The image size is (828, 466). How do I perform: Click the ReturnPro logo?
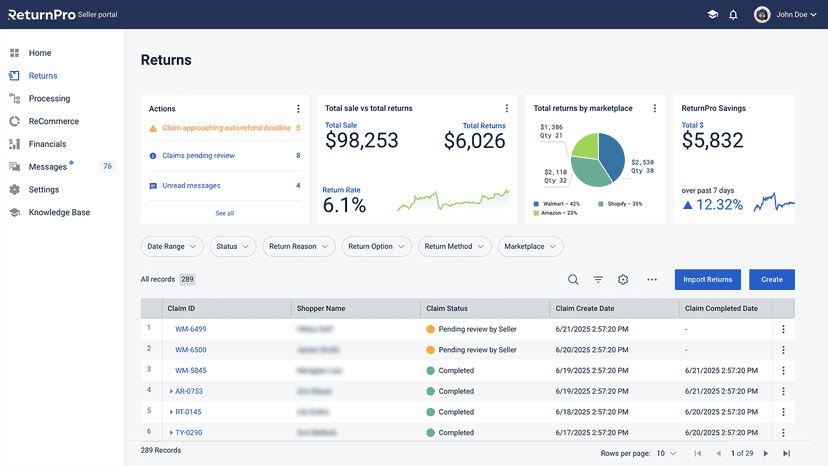pyautogui.click(x=42, y=15)
